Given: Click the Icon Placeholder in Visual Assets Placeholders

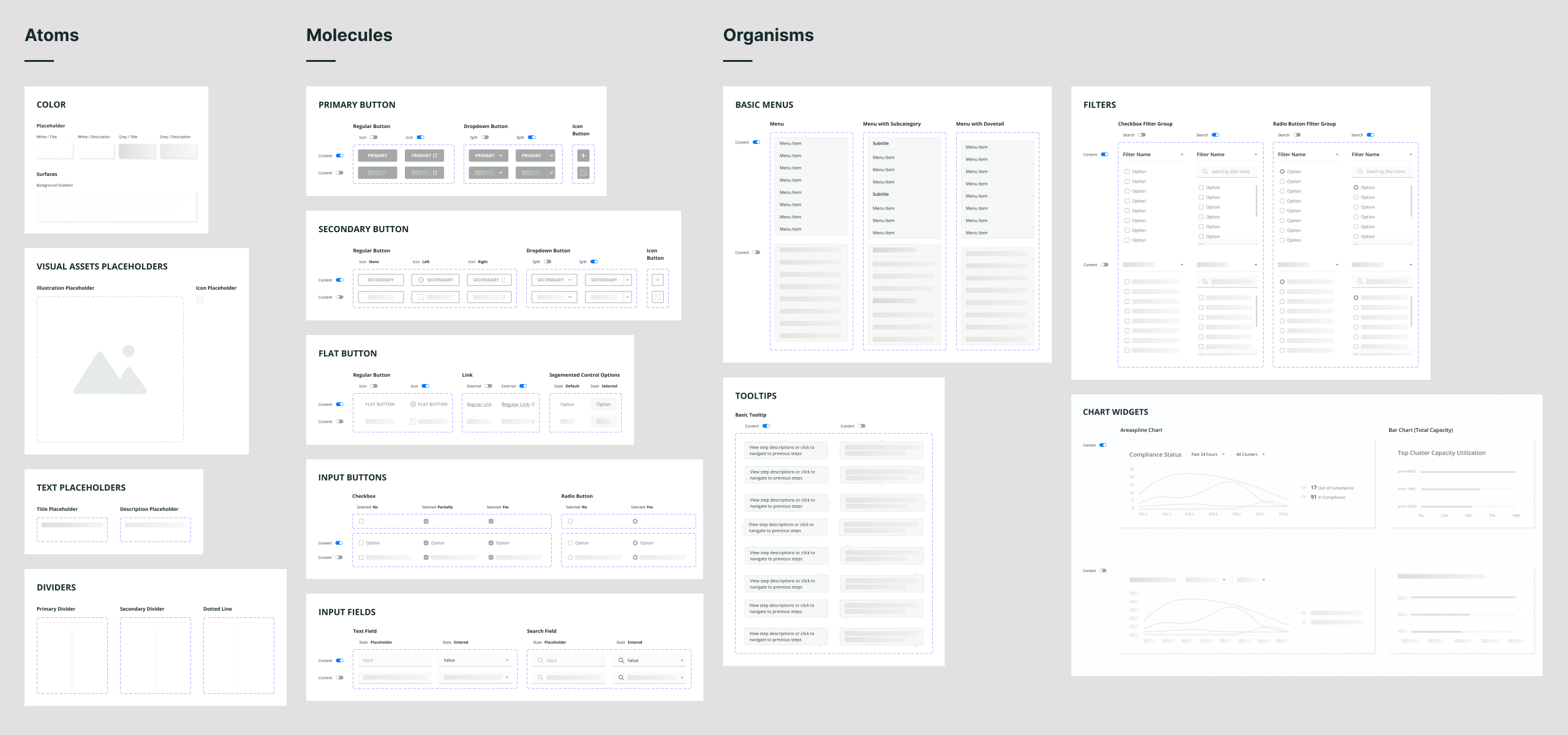Looking at the screenshot, I should (x=200, y=300).
